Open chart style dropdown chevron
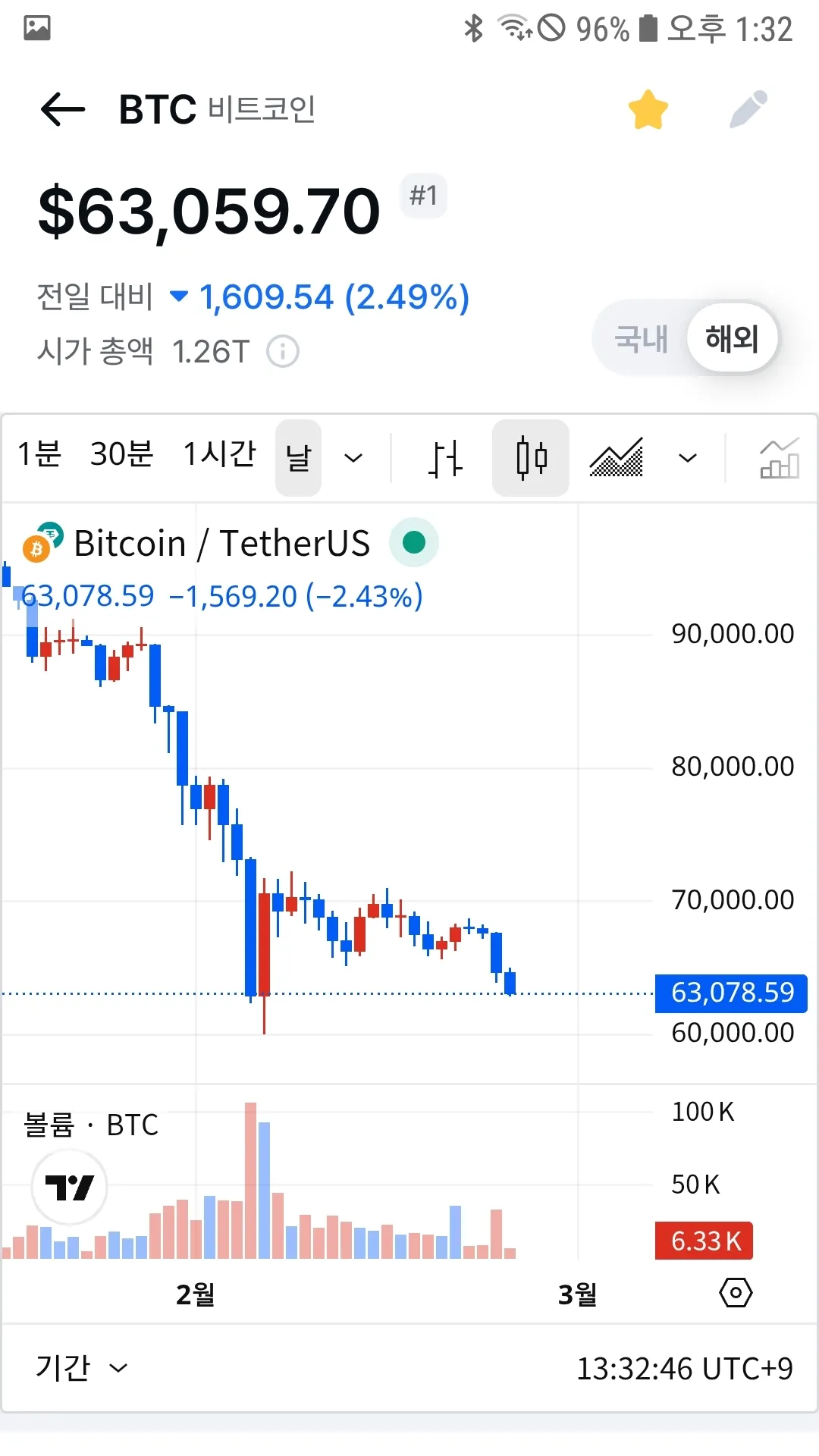The height and width of the screenshot is (1456, 819). point(688,458)
